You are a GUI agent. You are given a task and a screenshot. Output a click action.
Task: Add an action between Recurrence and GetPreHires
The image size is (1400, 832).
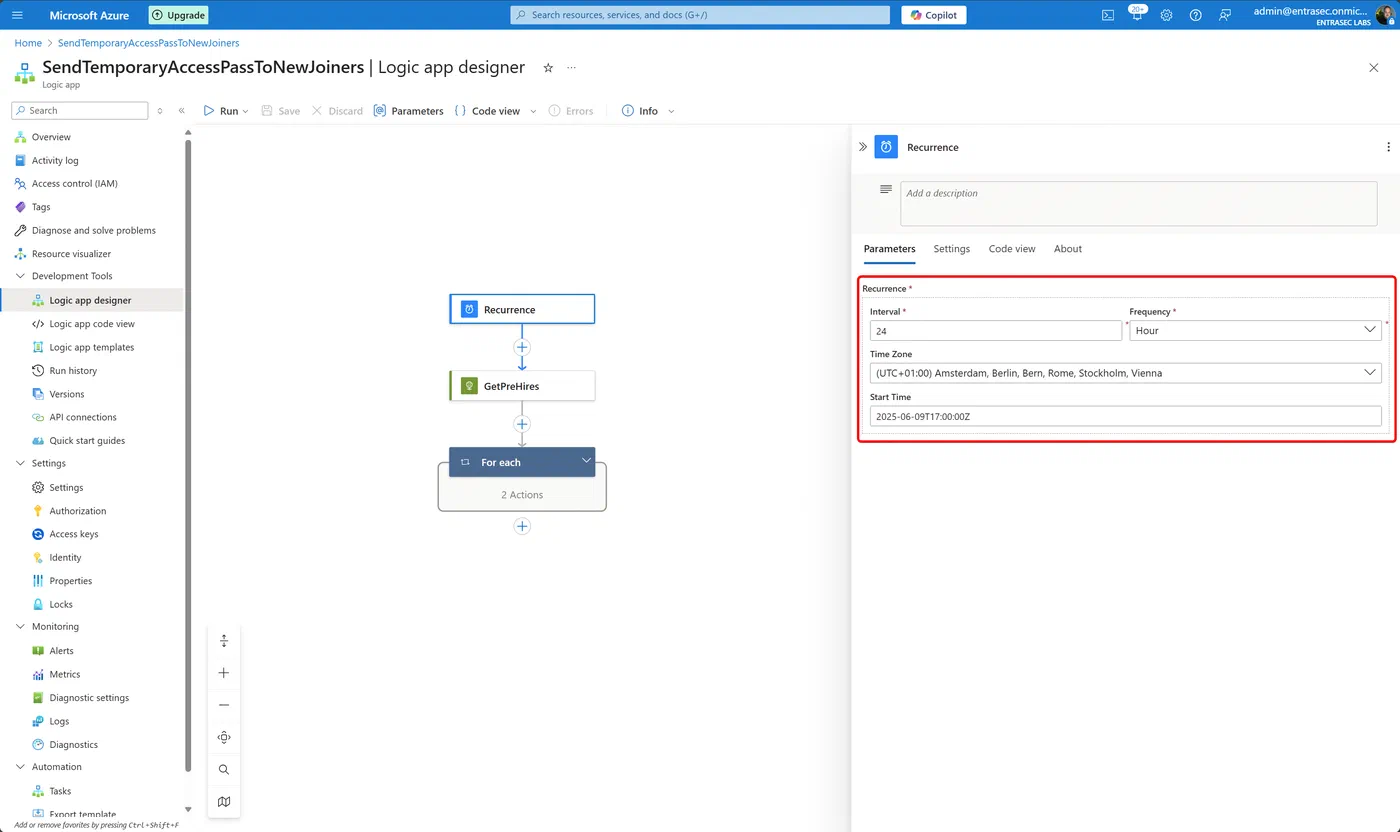(x=522, y=347)
